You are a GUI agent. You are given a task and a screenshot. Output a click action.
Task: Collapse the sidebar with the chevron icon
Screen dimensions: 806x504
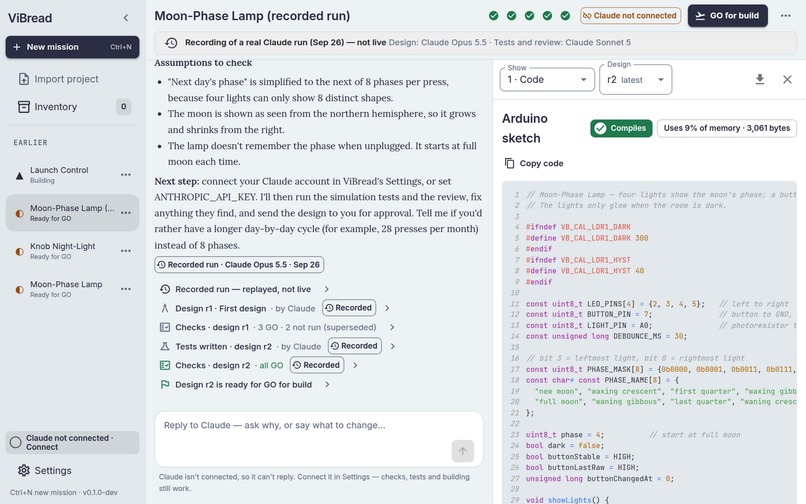point(126,18)
